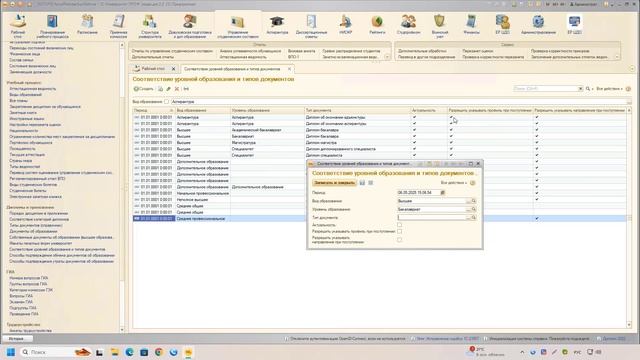Open Структура университета section
This screenshot has width=640, height=360.
point(150,25)
